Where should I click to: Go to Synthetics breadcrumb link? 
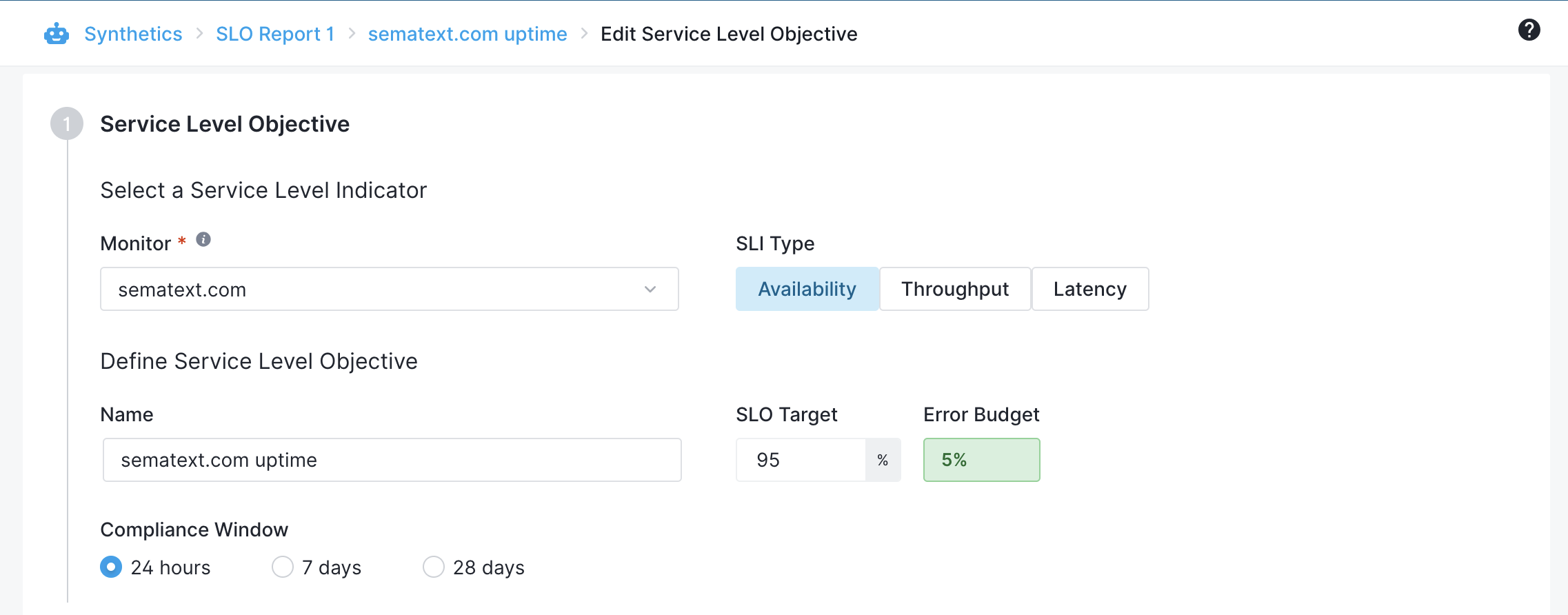133,34
